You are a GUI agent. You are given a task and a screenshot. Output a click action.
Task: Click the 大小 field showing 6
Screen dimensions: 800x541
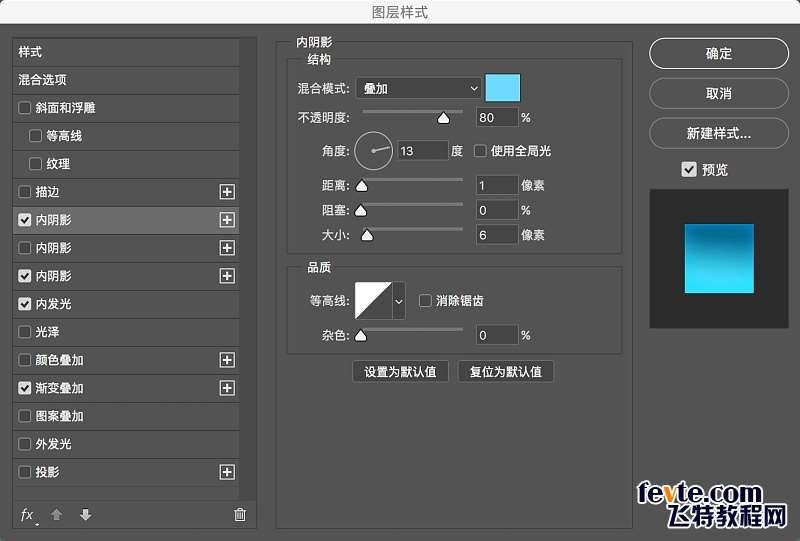click(497, 235)
